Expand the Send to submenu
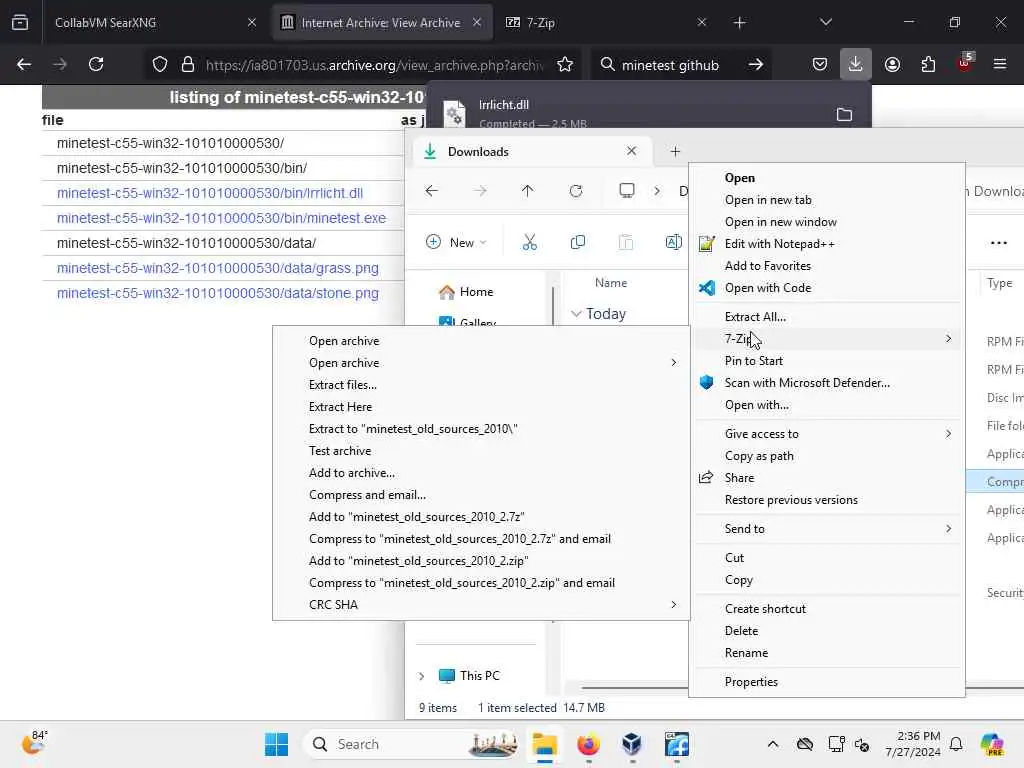This screenshot has width=1024, height=768. click(x=948, y=528)
